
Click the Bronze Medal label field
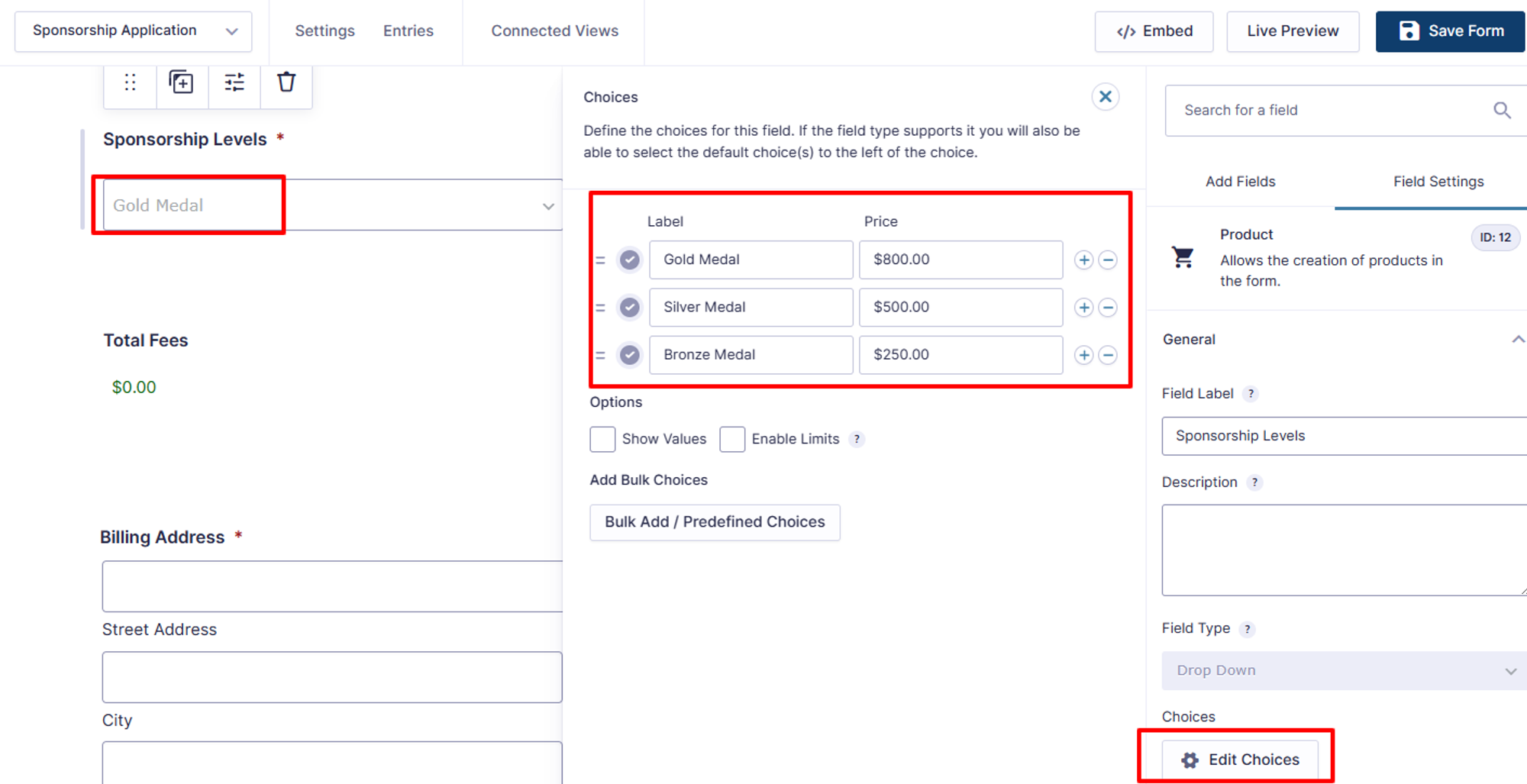click(x=751, y=355)
